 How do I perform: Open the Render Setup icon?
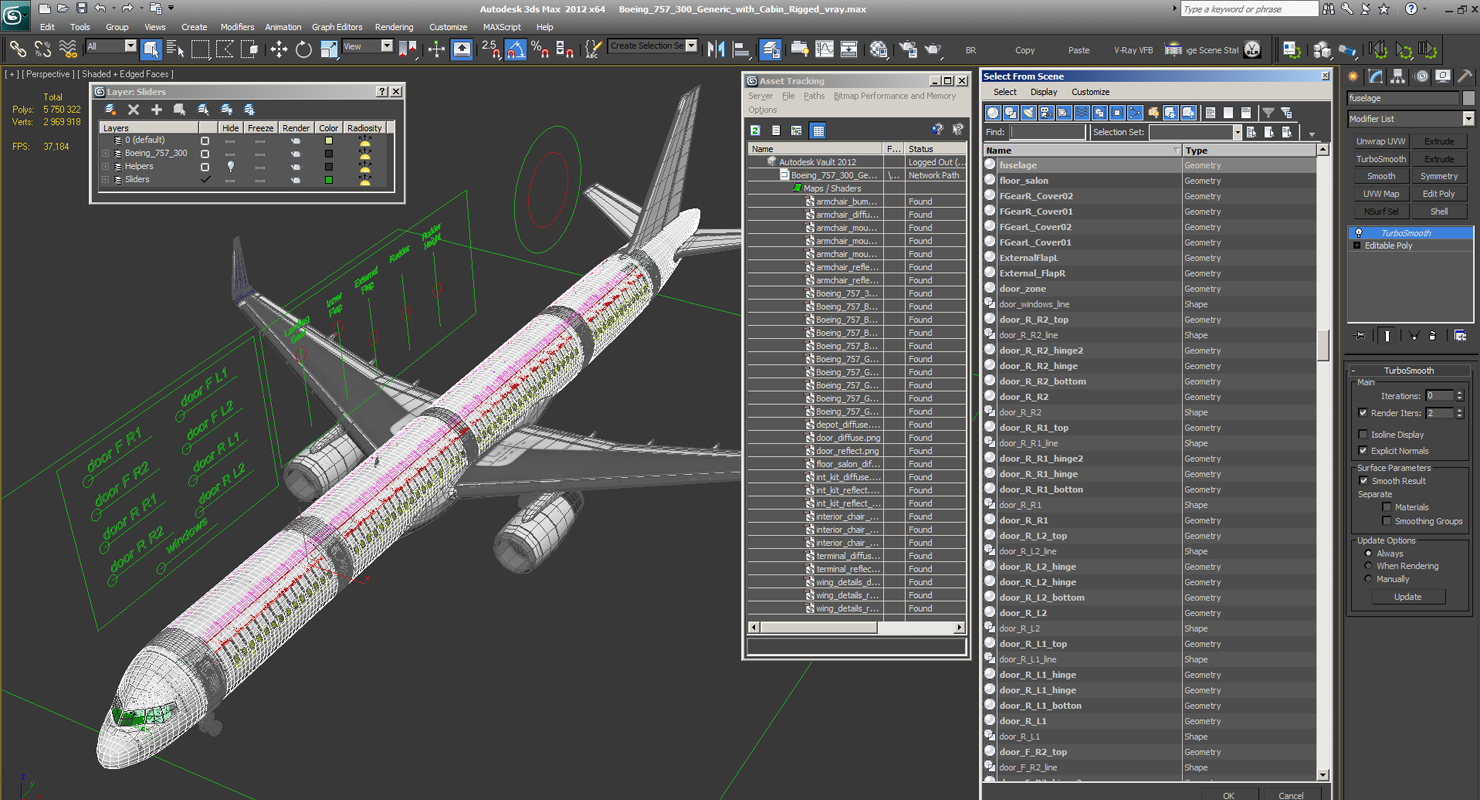pyautogui.click(x=908, y=49)
